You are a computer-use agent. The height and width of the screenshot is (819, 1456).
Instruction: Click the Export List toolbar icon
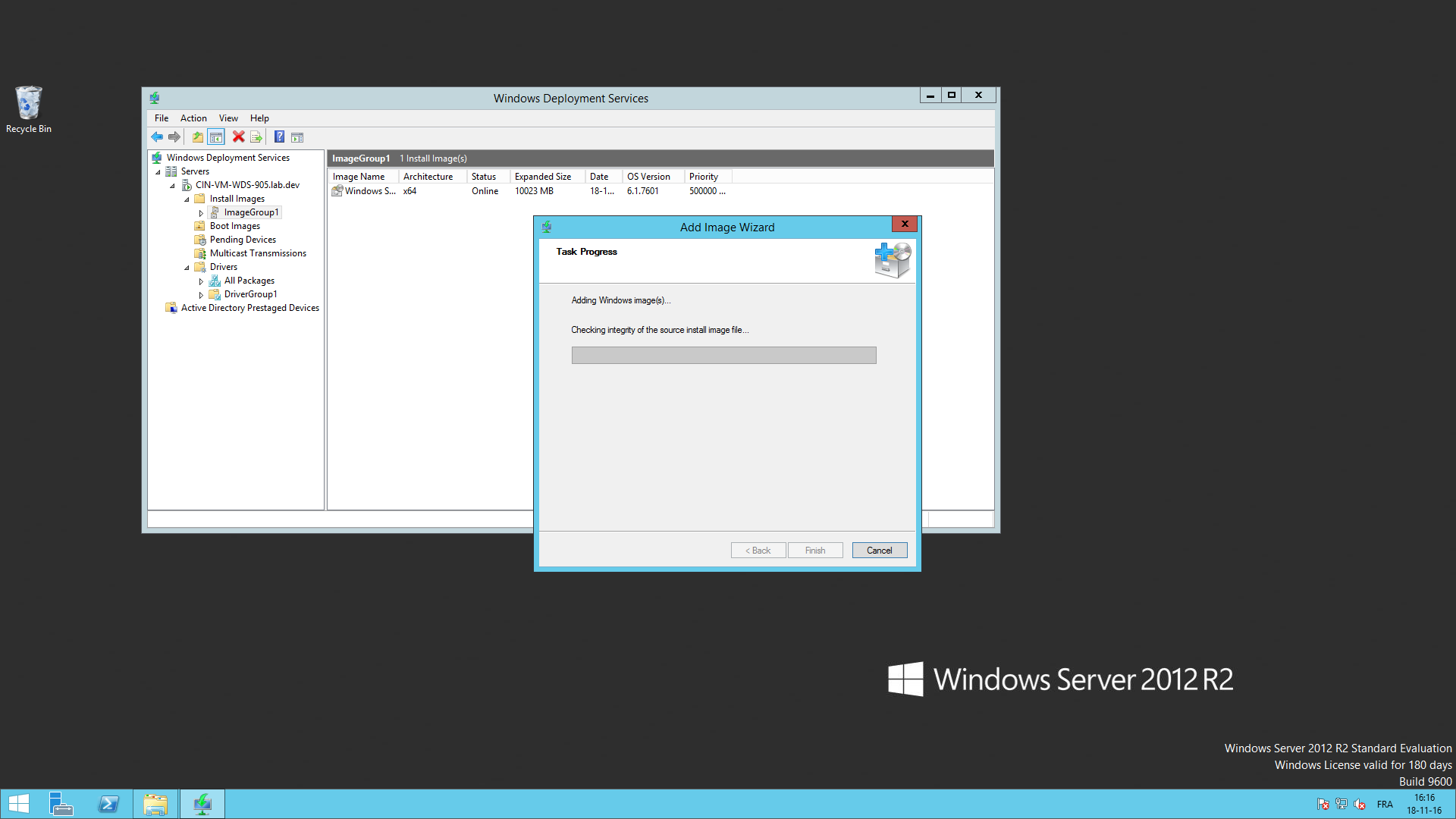point(256,137)
